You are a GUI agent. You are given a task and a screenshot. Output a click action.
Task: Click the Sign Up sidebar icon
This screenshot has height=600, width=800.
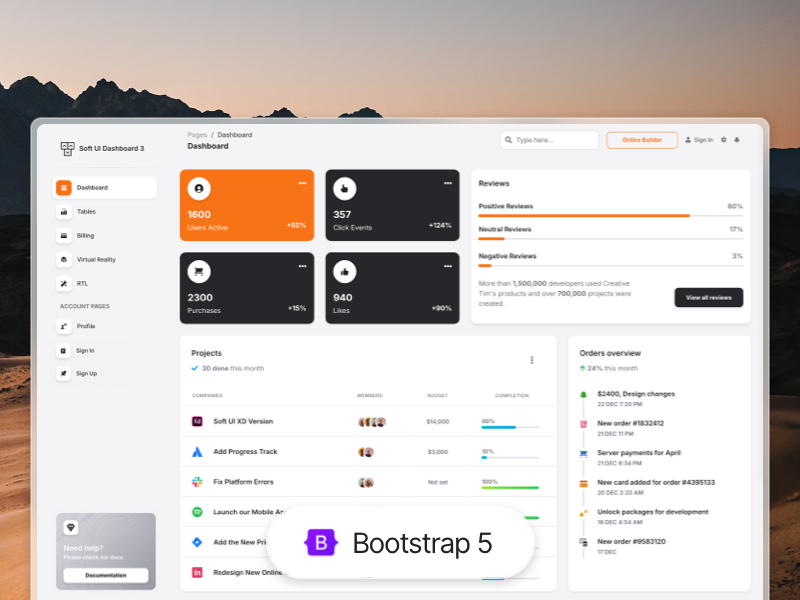[x=62, y=373]
